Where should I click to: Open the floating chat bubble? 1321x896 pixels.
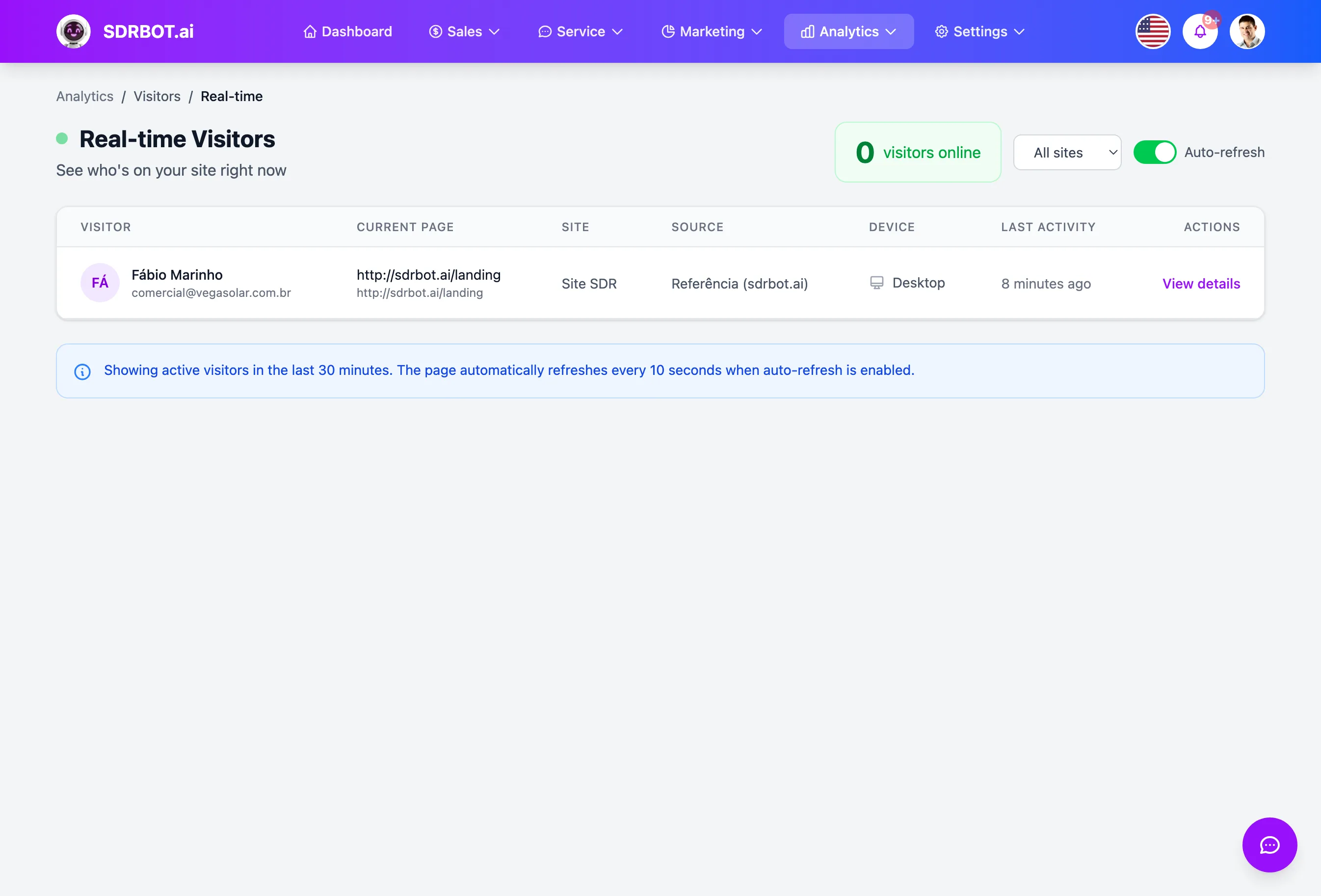click(x=1269, y=845)
